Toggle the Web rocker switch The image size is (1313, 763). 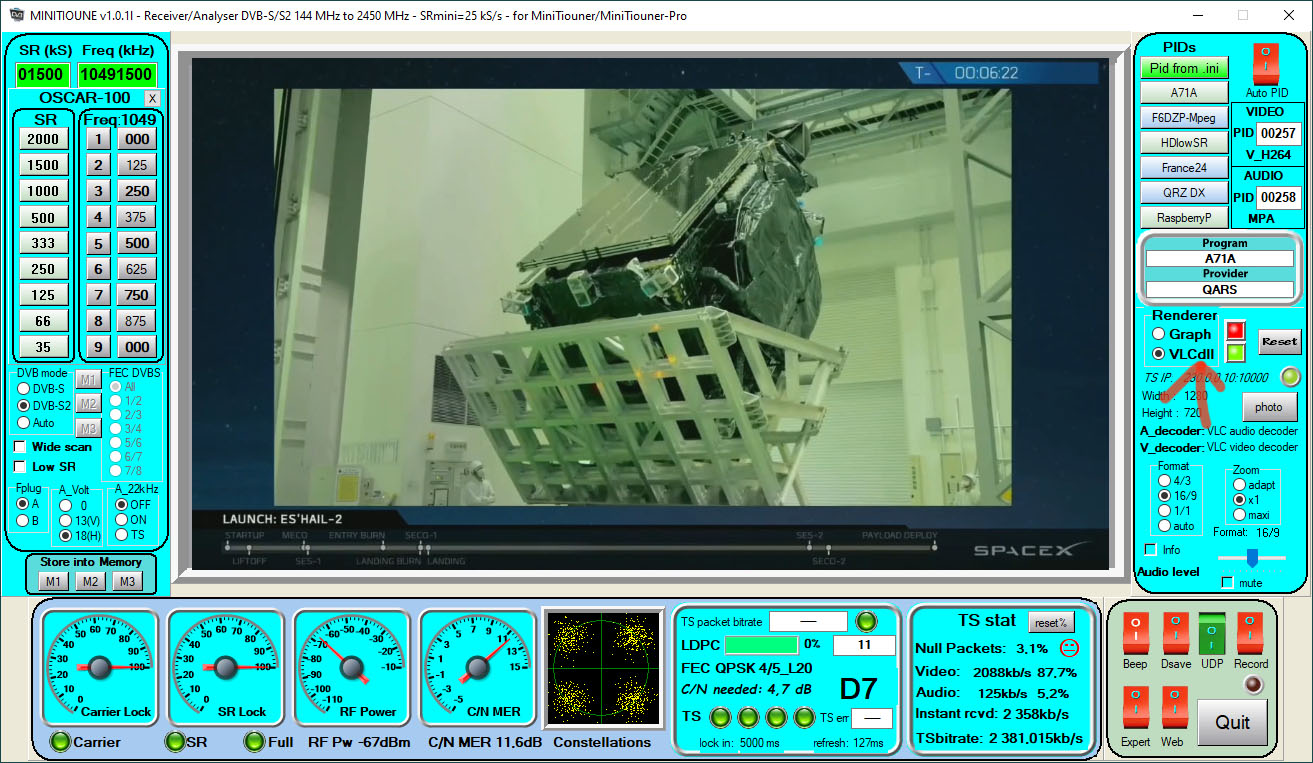(x=1175, y=707)
